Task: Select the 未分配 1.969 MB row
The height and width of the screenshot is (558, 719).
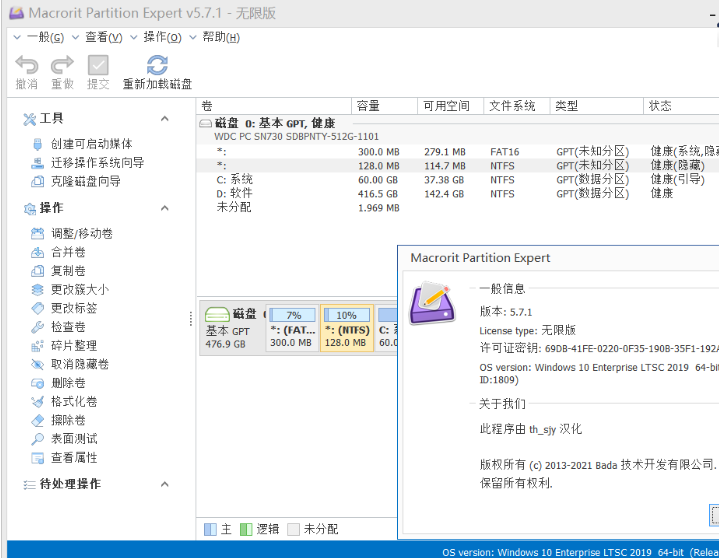Action: tap(458, 208)
